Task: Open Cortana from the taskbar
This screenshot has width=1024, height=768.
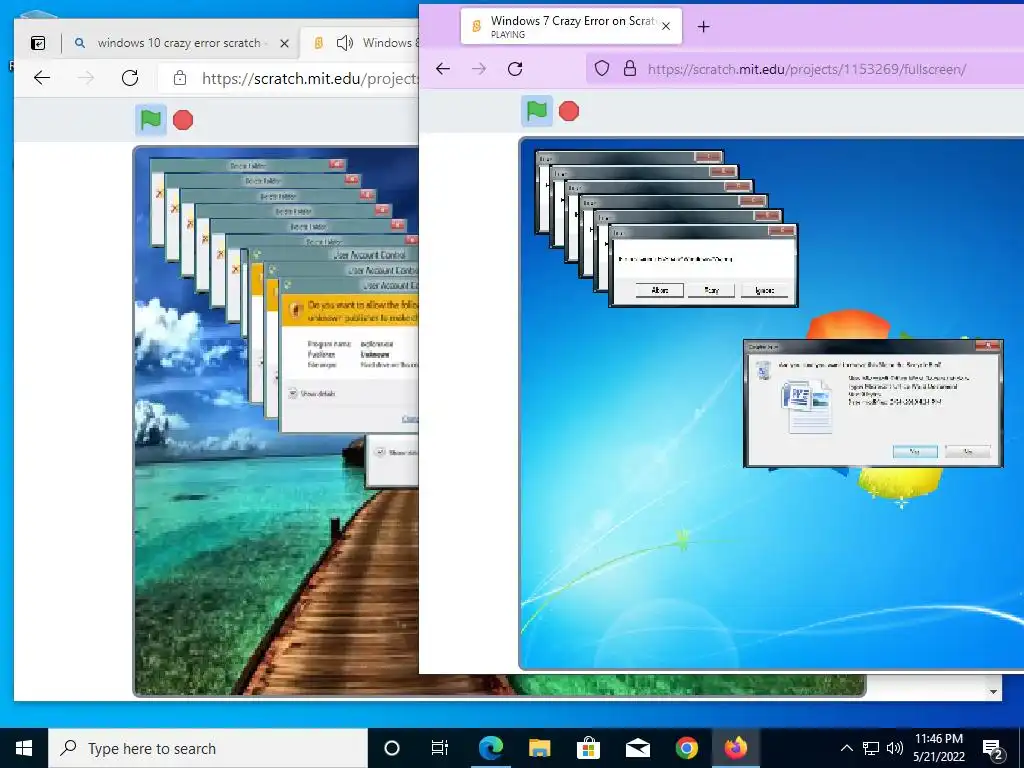Action: pyautogui.click(x=392, y=748)
